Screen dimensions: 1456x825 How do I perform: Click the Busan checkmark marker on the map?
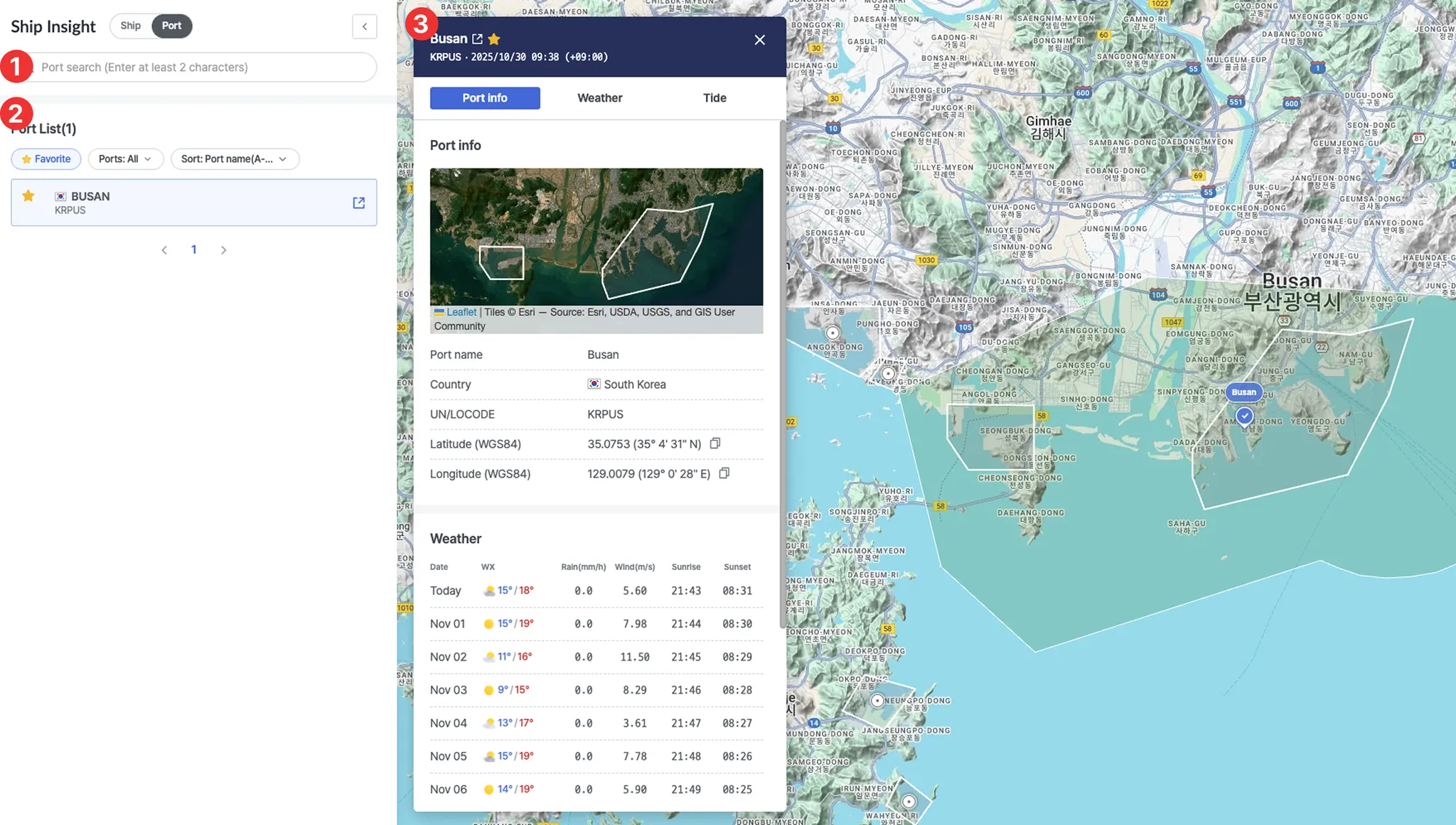pos(1244,416)
